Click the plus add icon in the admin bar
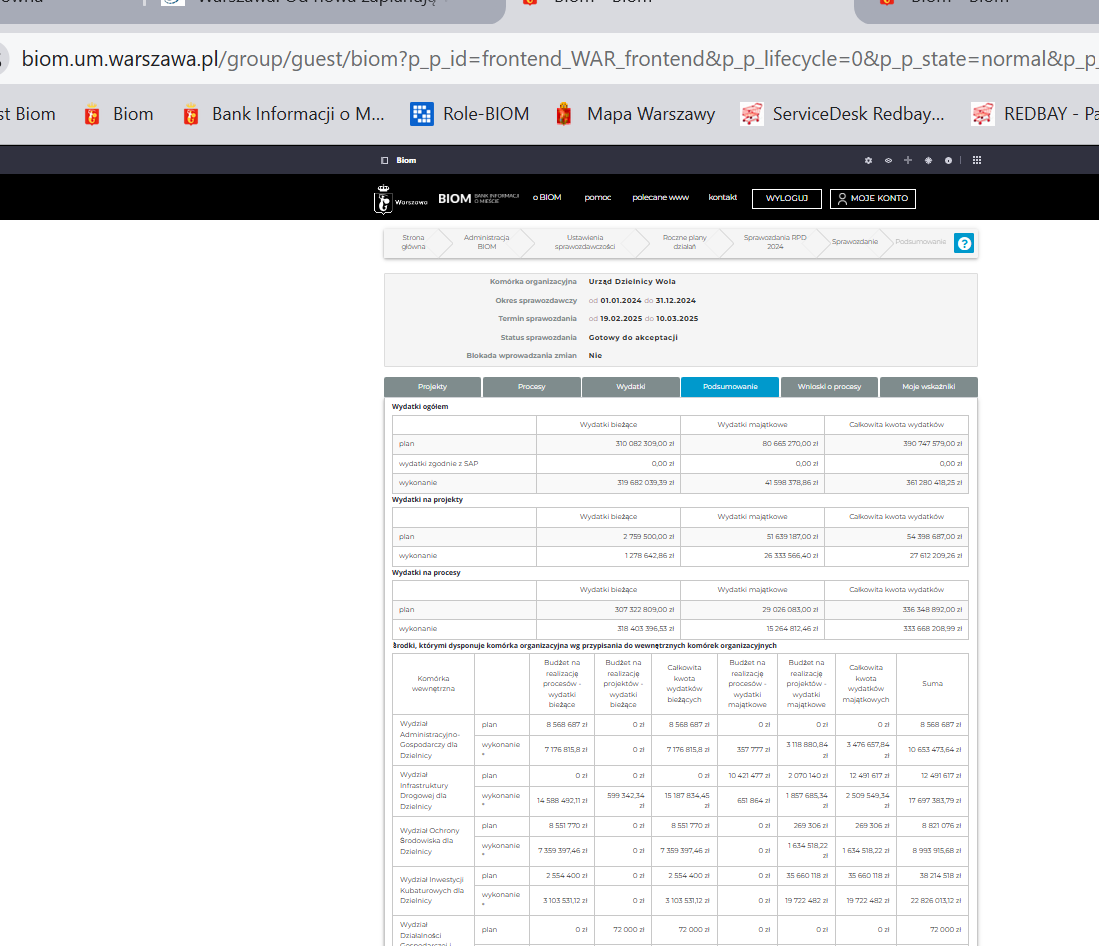Image resolution: width=1099 pixels, height=946 pixels. (908, 160)
